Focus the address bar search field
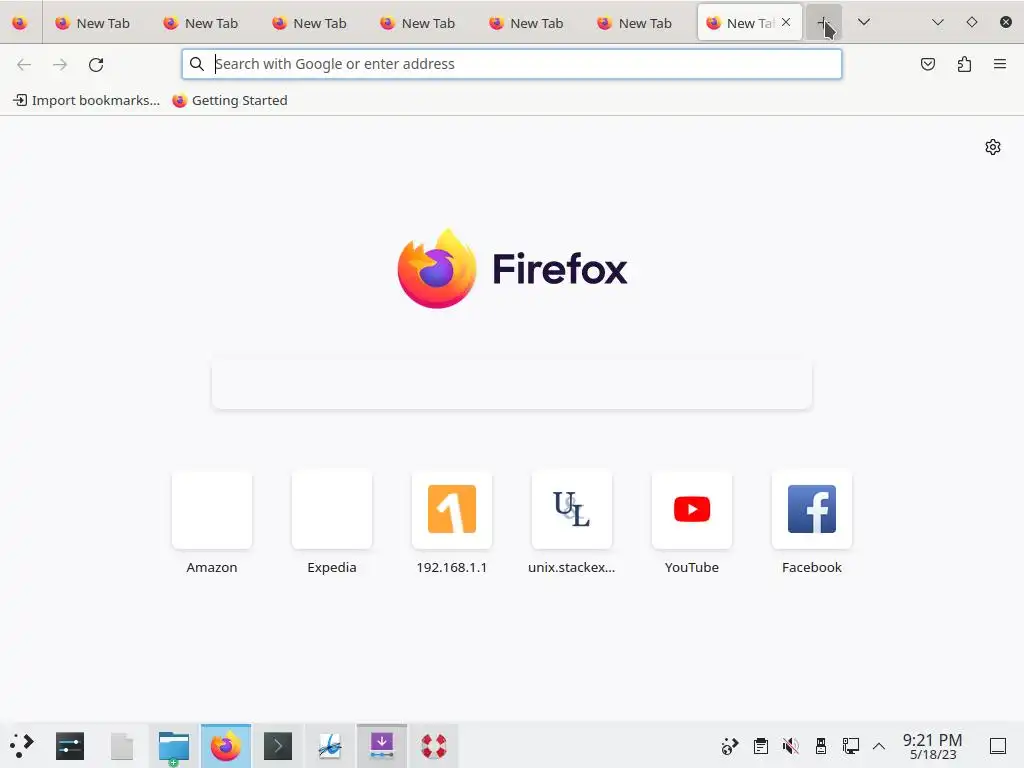 (x=512, y=64)
